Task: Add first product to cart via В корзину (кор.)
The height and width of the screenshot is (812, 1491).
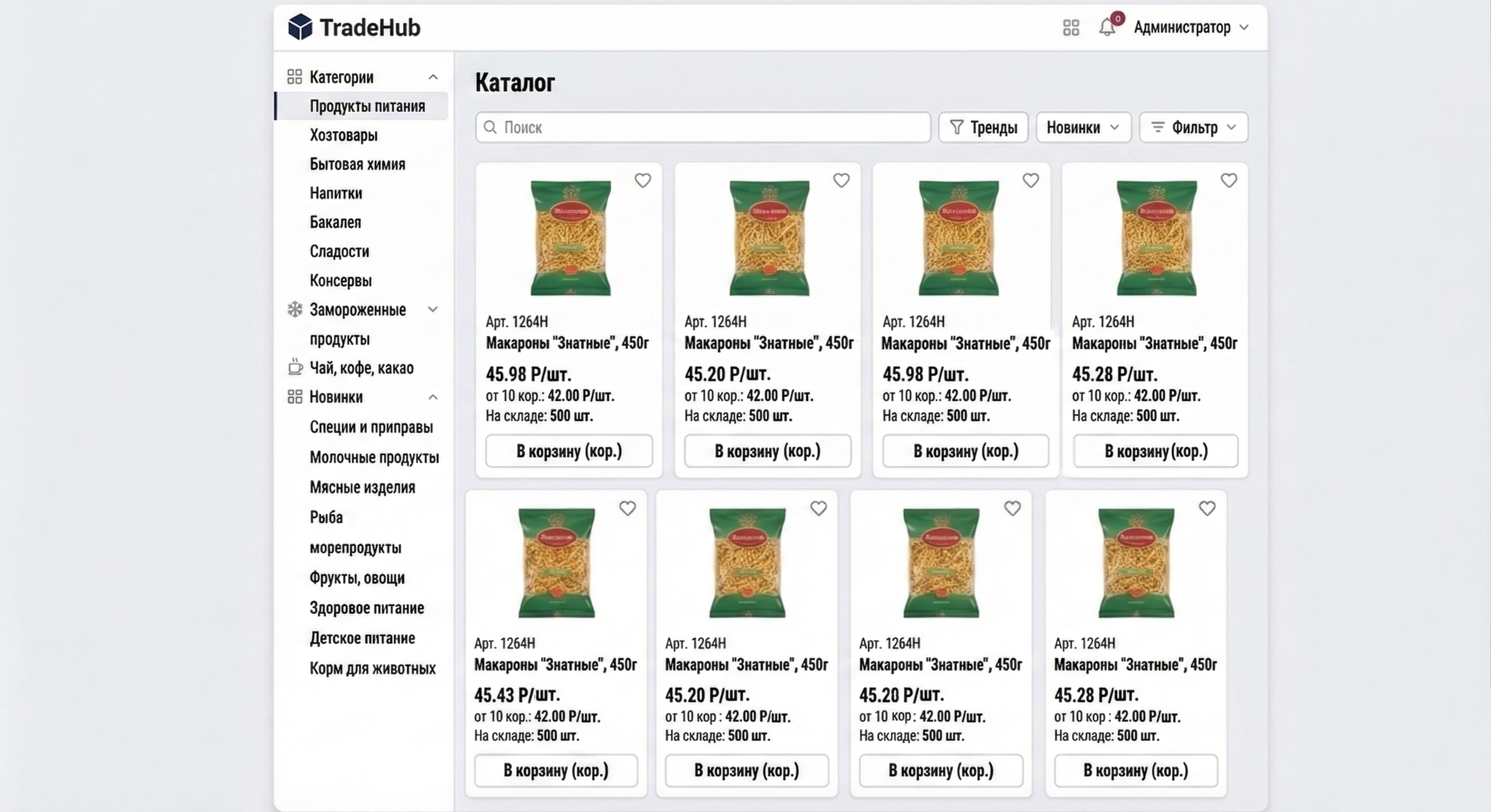Action: tap(568, 451)
